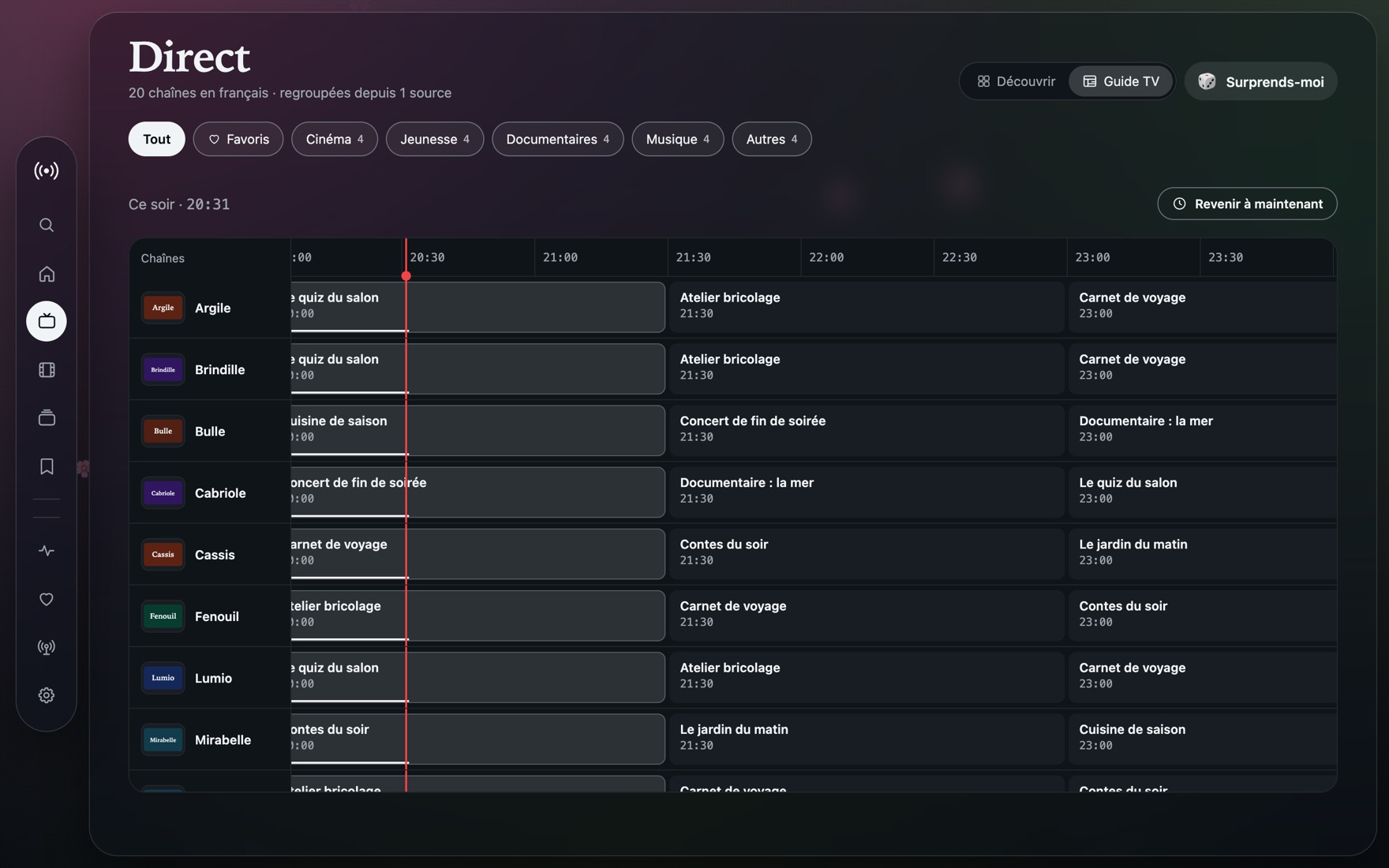Filter channels by Jeunesse
Screen dimensions: 1389x868
coord(435,139)
